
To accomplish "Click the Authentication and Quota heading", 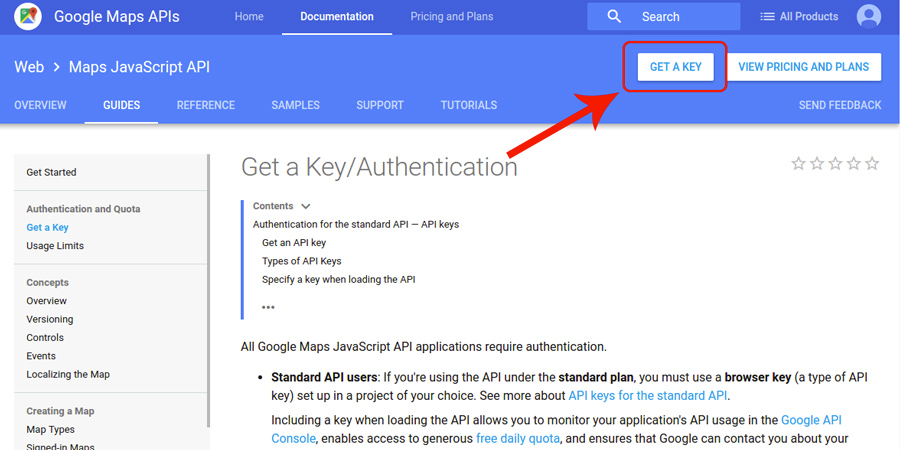I will click(x=83, y=209).
